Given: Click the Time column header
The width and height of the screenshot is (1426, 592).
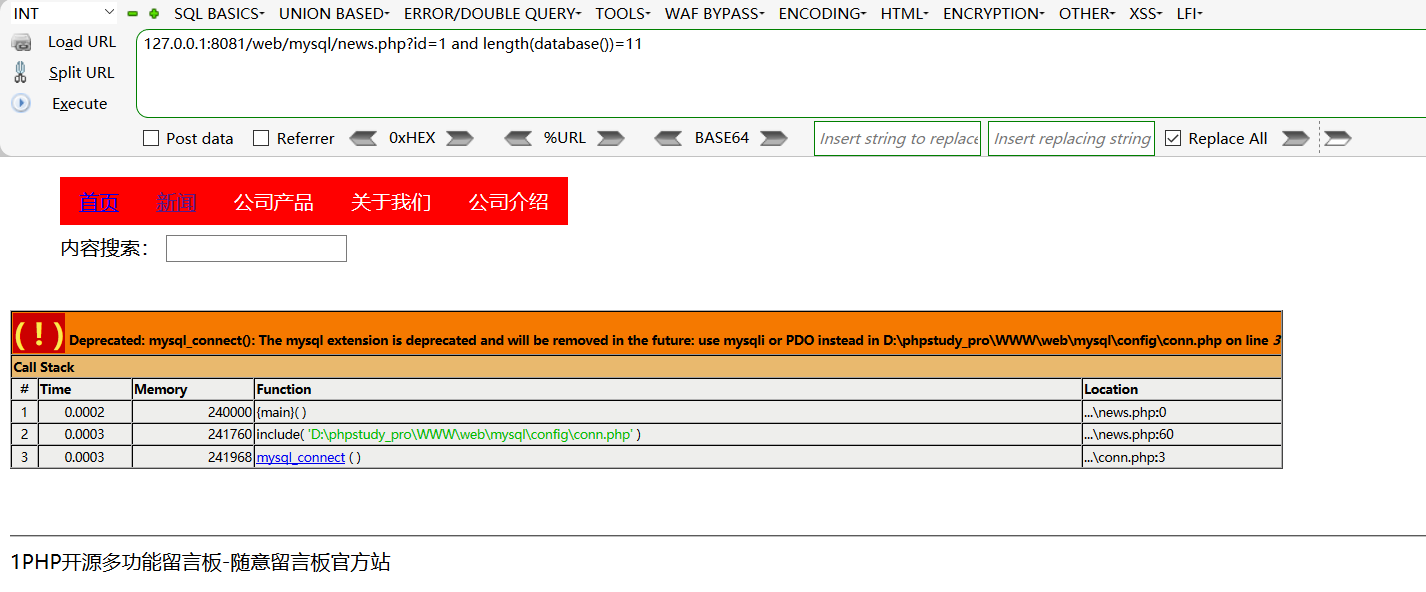Looking at the screenshot, I should click(85, 389).
